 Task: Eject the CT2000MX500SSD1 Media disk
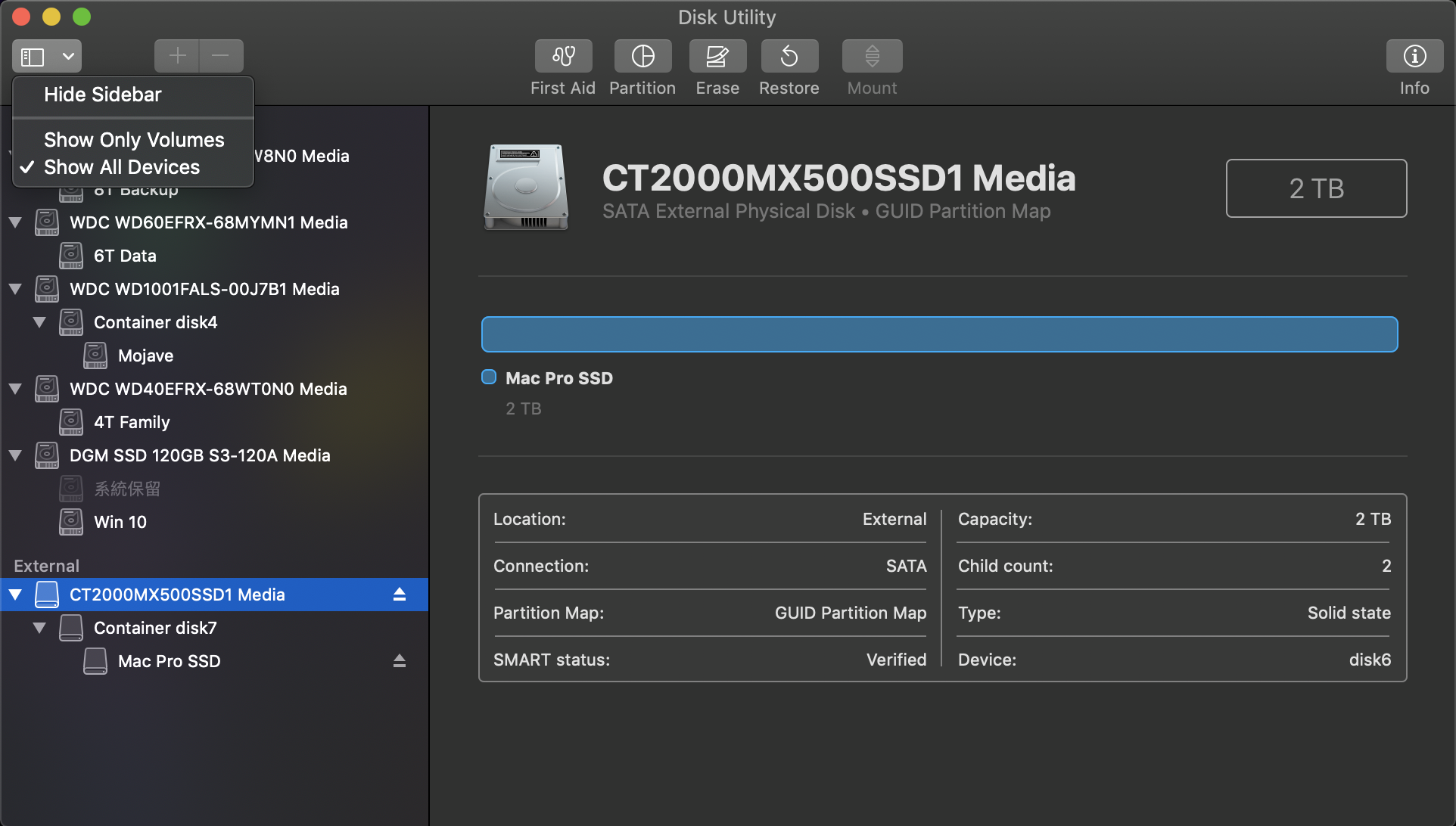[400, 595]
